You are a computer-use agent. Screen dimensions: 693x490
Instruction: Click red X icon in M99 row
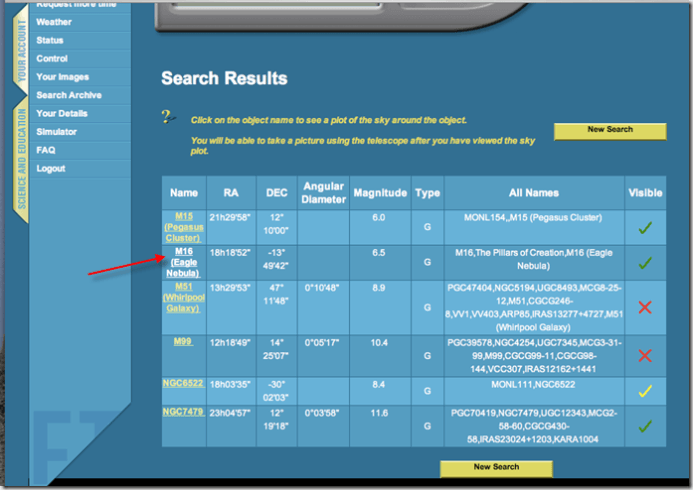[645, 355]
